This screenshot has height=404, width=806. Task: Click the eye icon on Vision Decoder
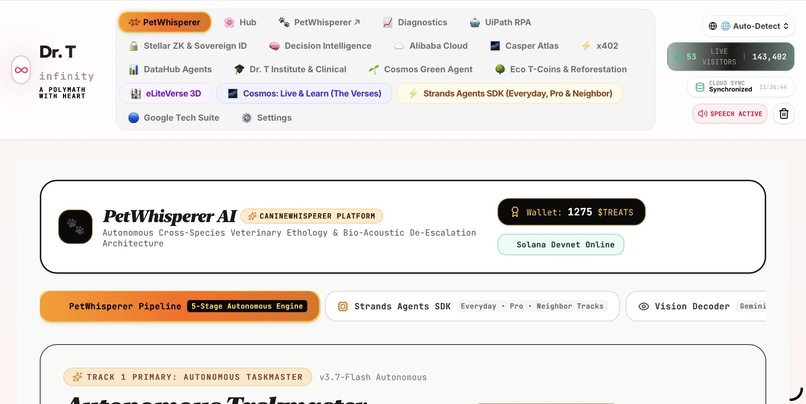point(644,306)
